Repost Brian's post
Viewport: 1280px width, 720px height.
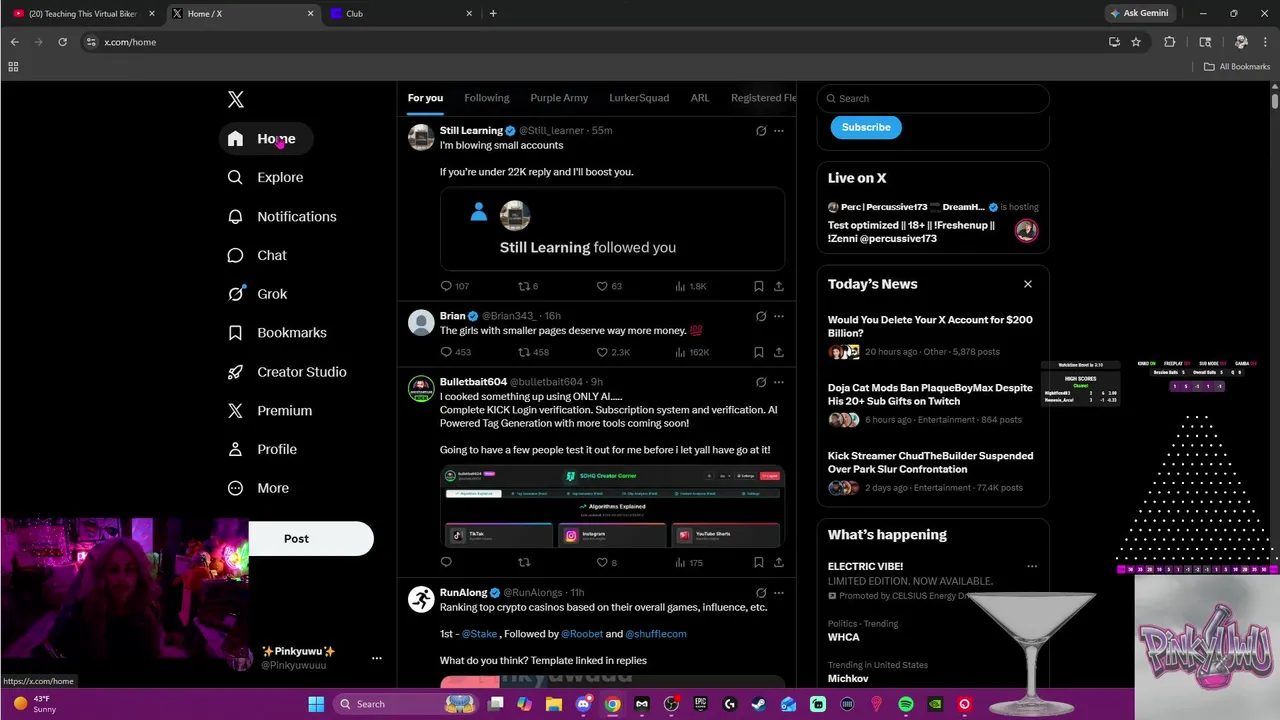click(533, 352)
